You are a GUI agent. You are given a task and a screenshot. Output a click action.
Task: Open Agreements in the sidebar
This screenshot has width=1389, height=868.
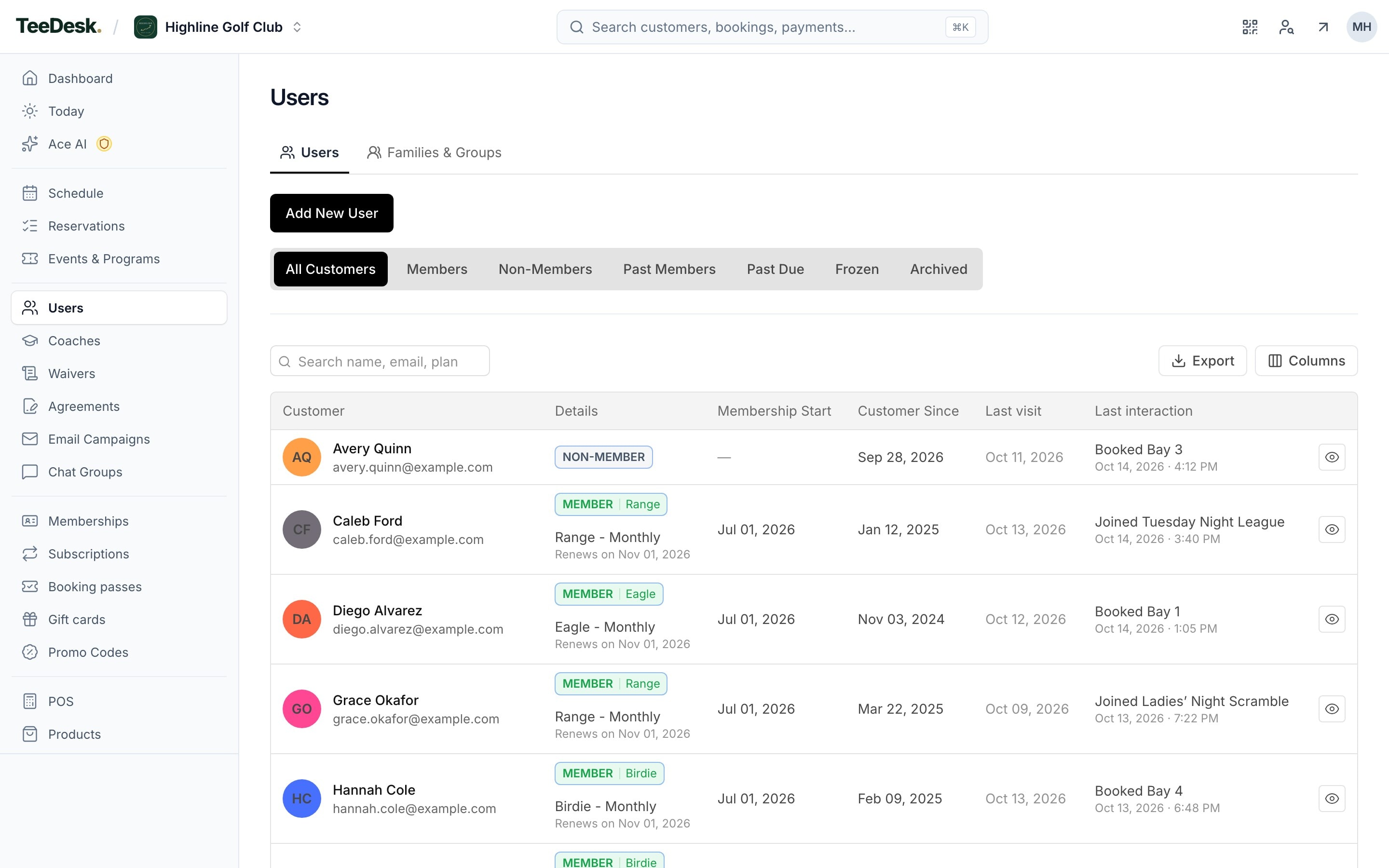[119, 406]
